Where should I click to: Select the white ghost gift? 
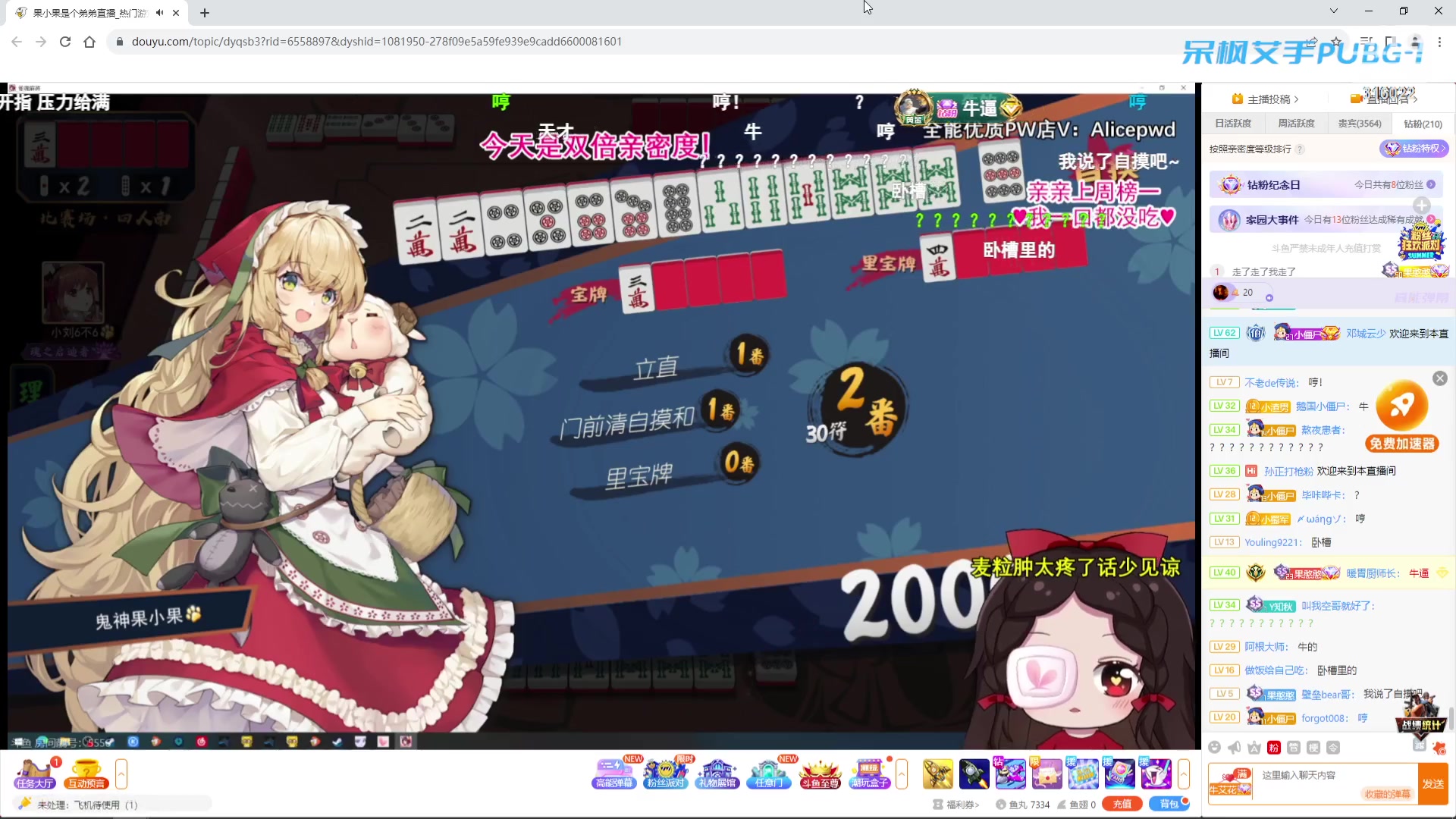1156,773
